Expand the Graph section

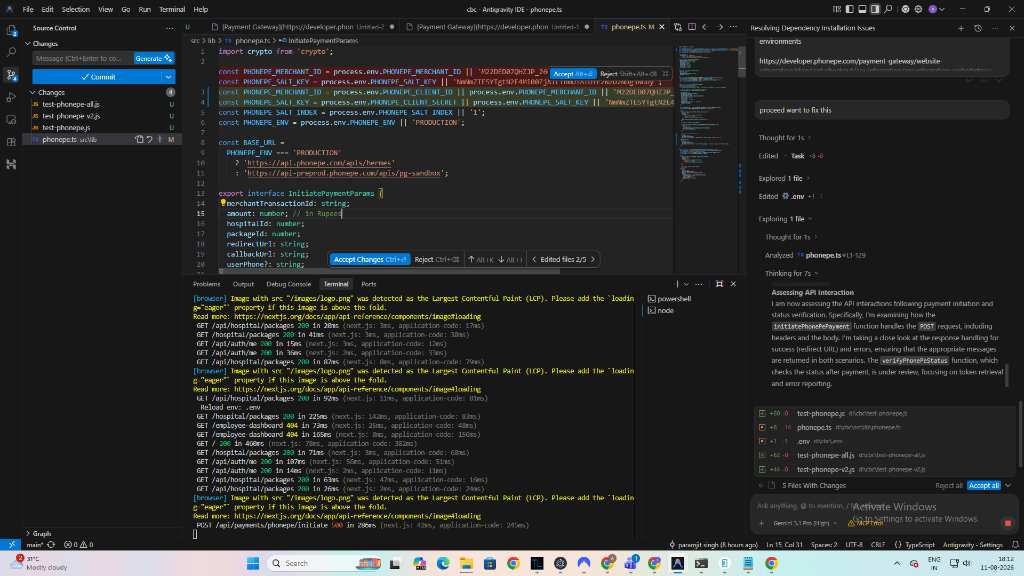pos(28,534)
